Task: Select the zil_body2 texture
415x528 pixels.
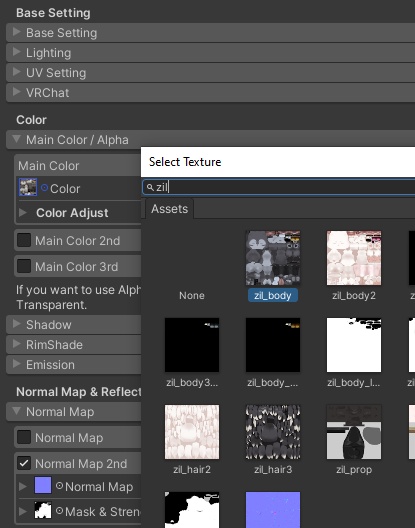Action: [354, 258]
